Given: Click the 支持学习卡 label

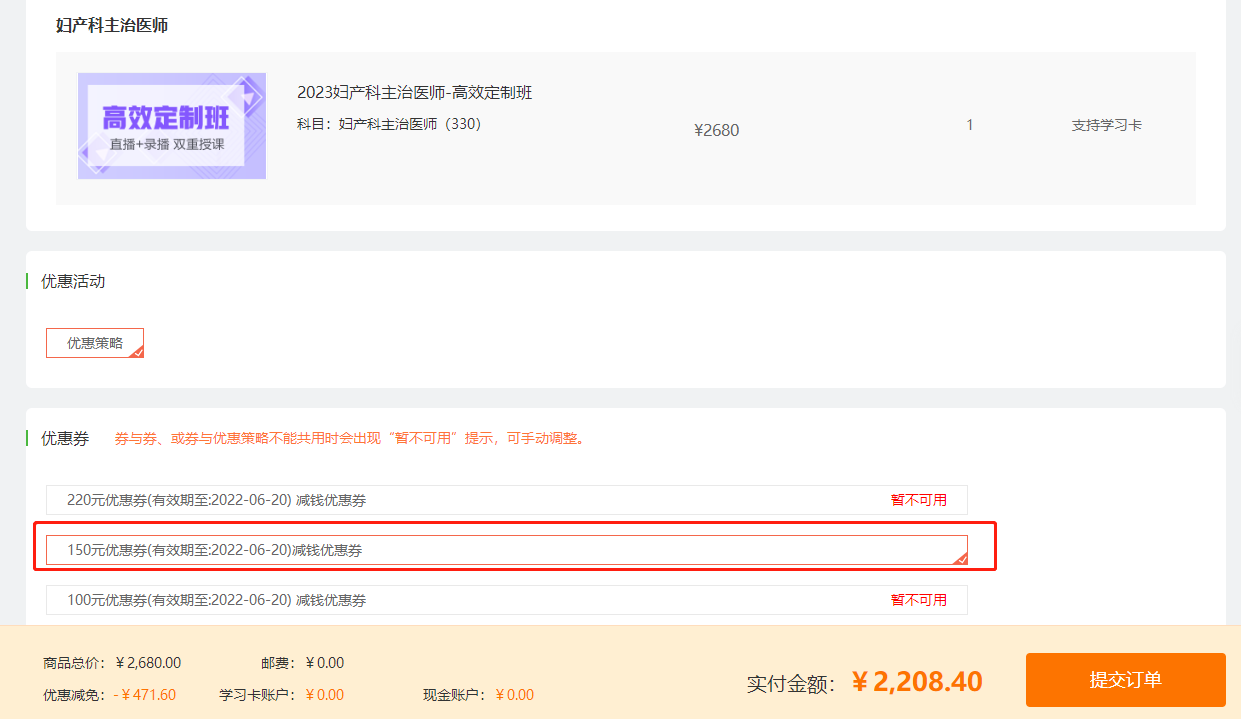Looking at the screenshot, I should tap(1106, 126).
